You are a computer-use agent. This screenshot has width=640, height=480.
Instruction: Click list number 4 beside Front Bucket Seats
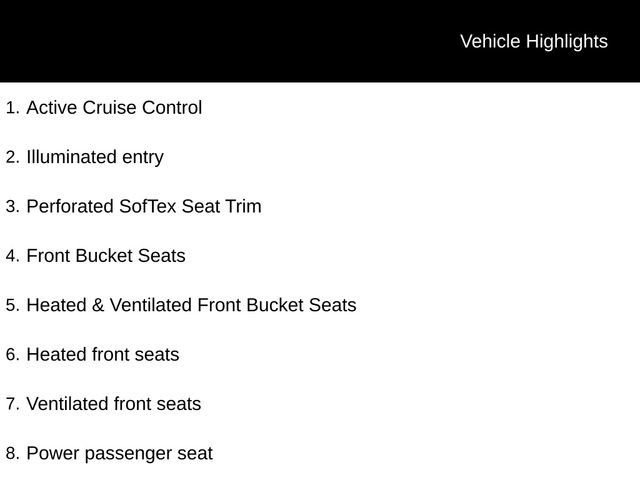(x=11, y=257)
